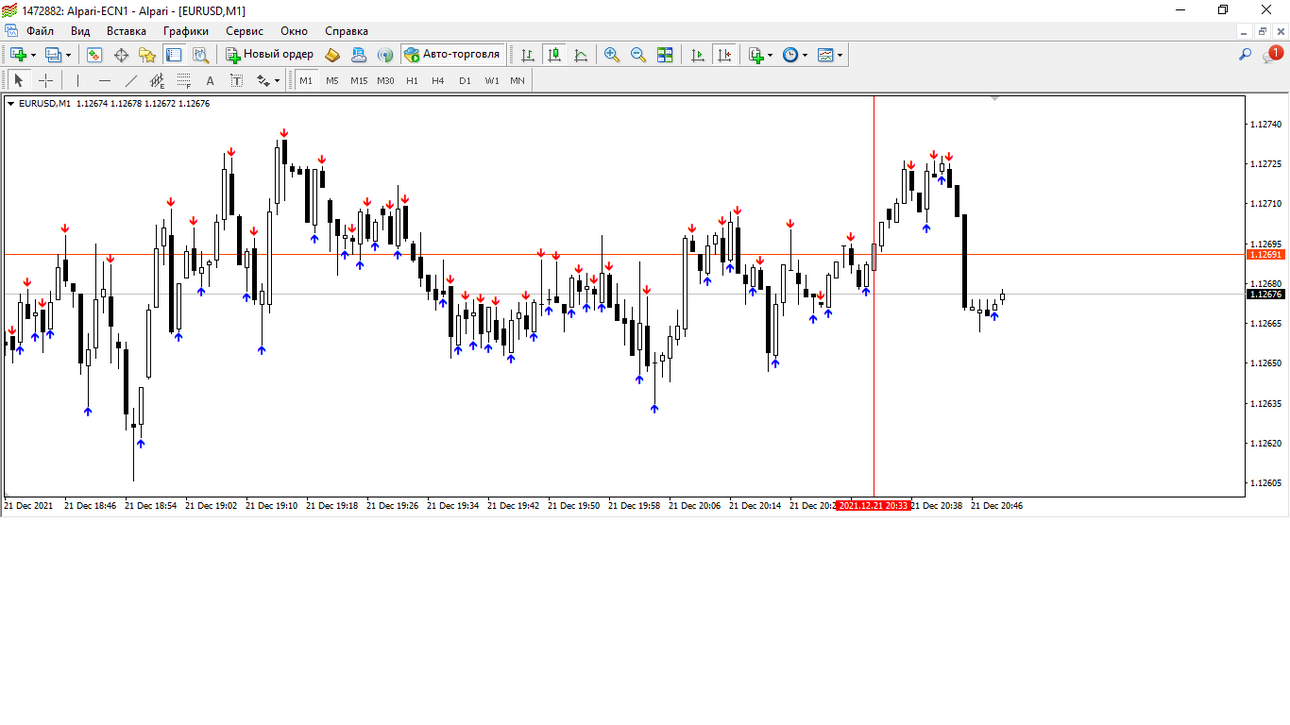Click the Profiles icon
This screenshot has width=1290, height=725.
(52, 55)
